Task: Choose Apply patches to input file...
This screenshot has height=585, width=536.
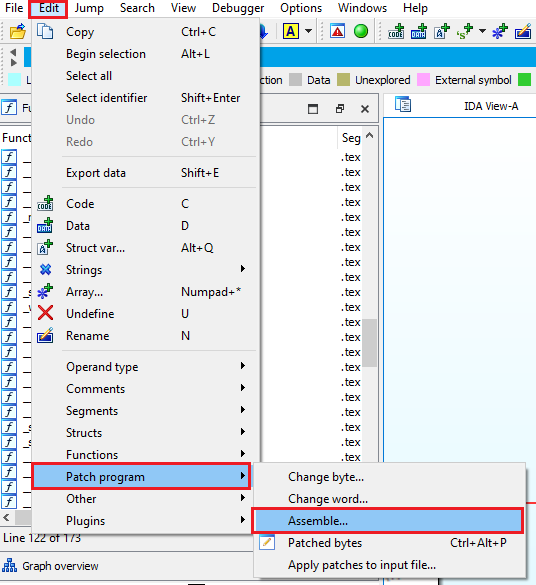Action: coord(390,565)
